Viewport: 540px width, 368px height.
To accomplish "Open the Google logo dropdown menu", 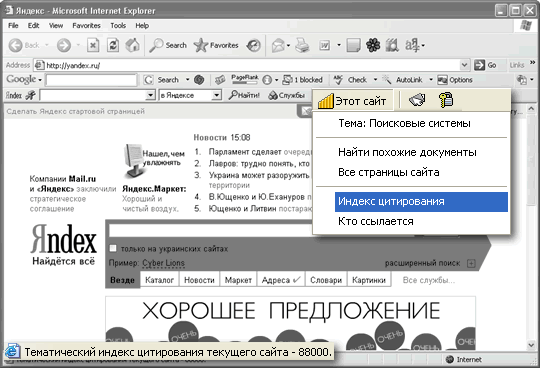I will (24, 80).
